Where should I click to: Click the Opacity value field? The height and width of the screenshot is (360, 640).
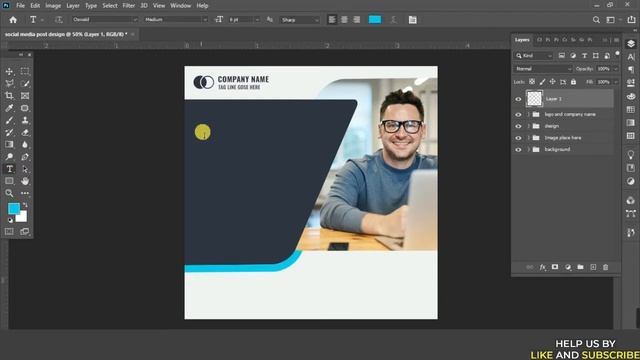[x=604, y=69]
